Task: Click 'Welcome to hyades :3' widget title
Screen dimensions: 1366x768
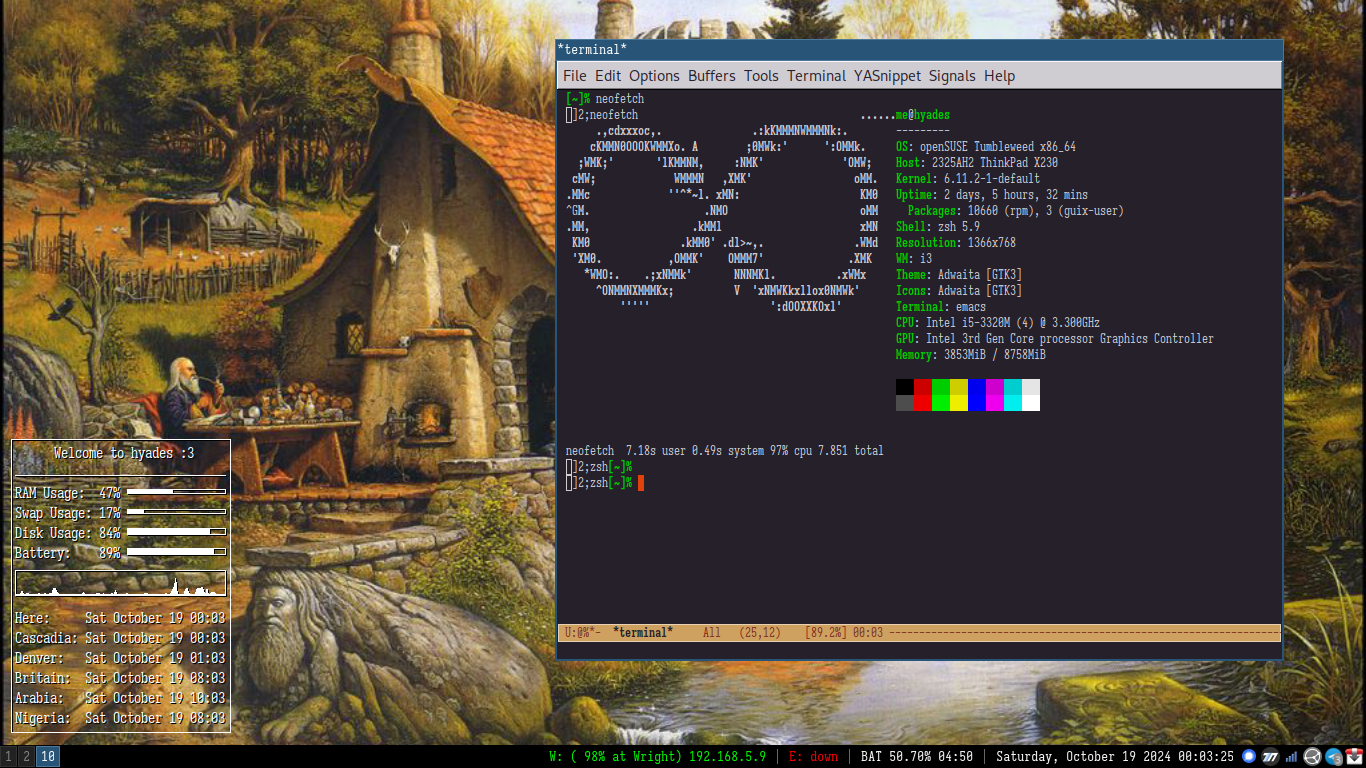Action: point(124,453)
